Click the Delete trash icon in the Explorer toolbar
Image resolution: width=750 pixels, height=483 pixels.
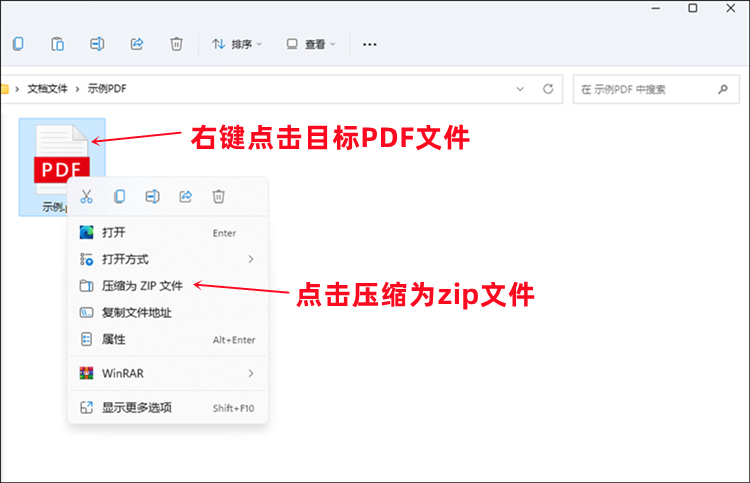(176, 44)
